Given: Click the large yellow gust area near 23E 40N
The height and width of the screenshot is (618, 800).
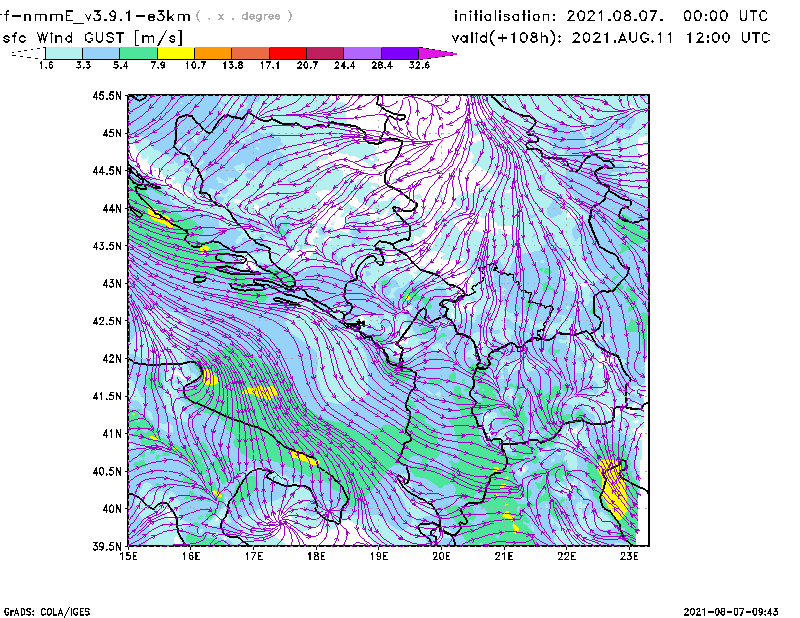Looking at the screenshot, I should coord(613,488).
